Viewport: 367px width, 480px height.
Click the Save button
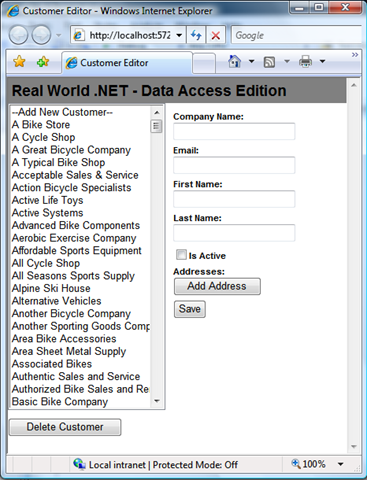tap(190, 309)
